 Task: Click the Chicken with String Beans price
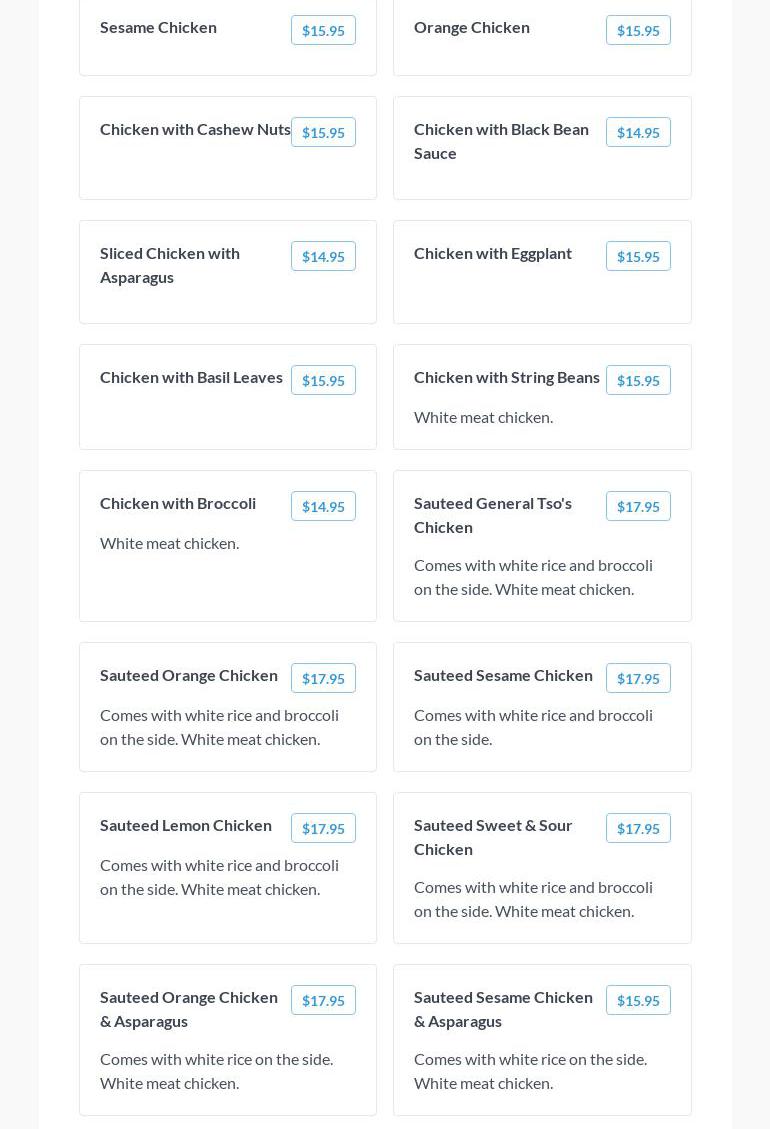pyautogui.click(x=638, y=380)
